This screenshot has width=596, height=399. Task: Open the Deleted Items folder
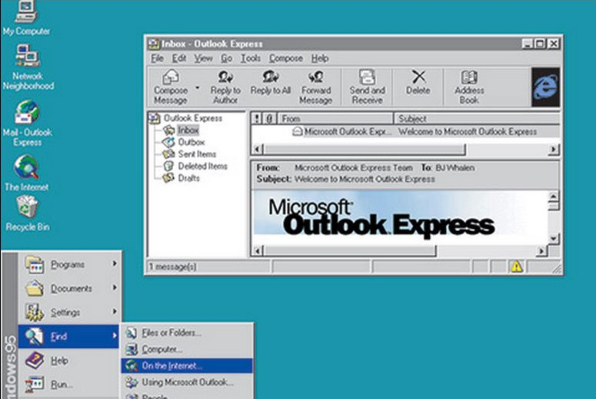[x=203, y=166]
